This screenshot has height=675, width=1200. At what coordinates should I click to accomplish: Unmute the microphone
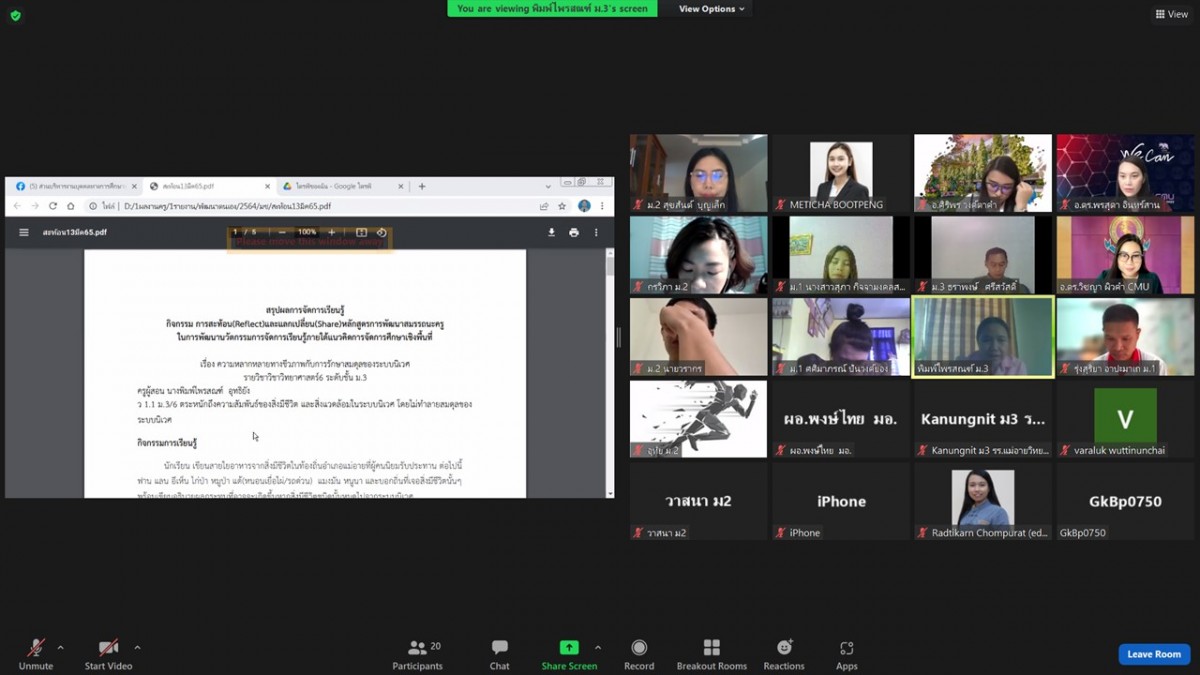pyautogui.click(x=36, y=654)
